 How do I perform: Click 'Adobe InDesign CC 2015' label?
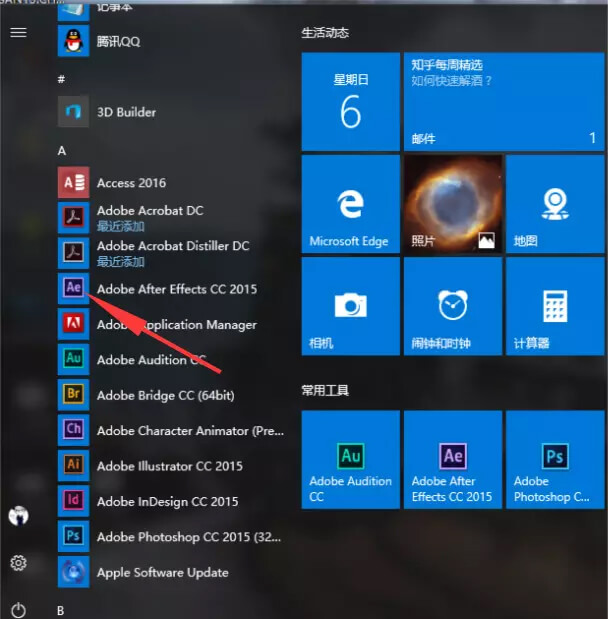168,501
